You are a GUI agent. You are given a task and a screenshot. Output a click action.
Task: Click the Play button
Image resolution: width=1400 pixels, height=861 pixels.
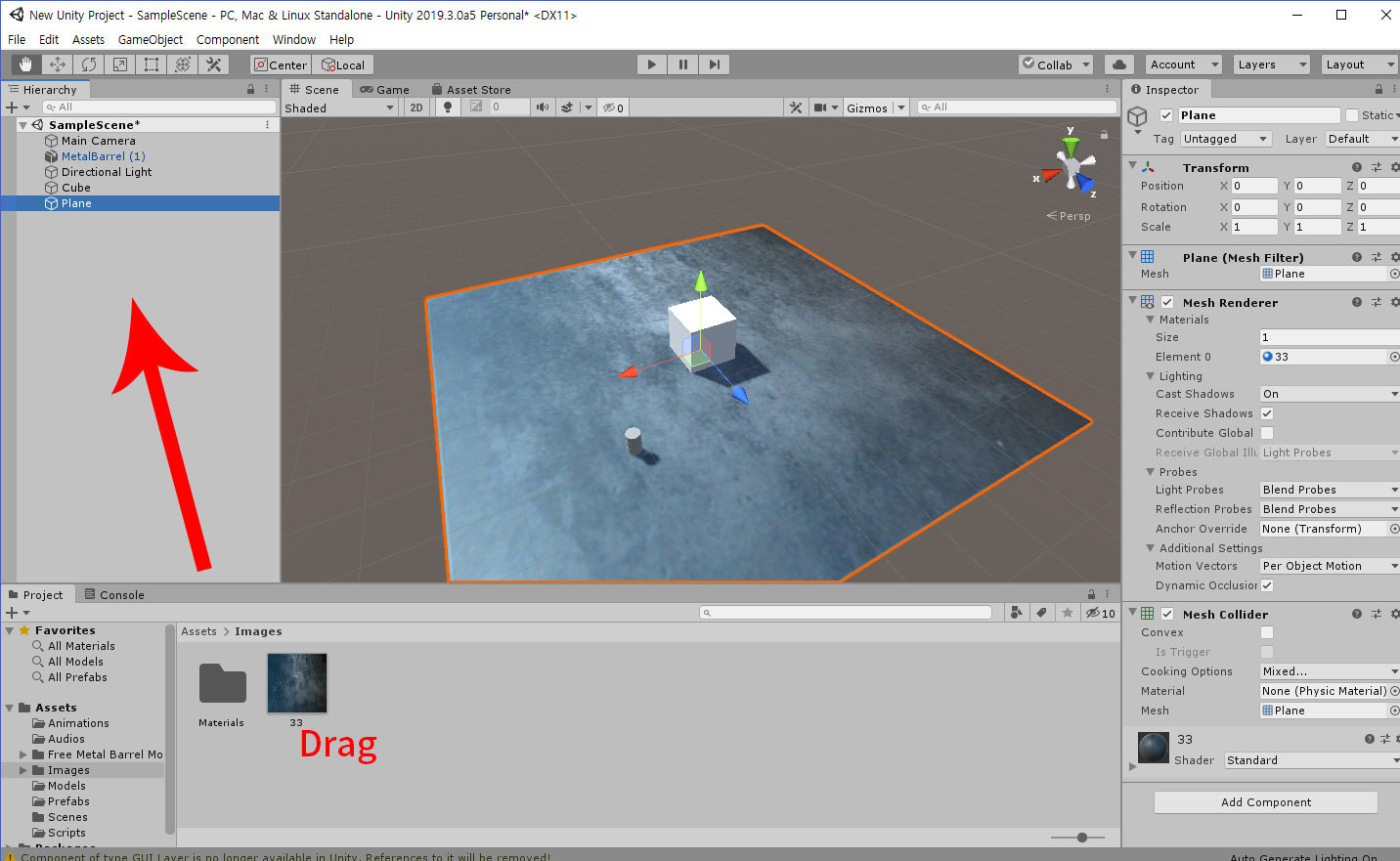click(652, 65)
